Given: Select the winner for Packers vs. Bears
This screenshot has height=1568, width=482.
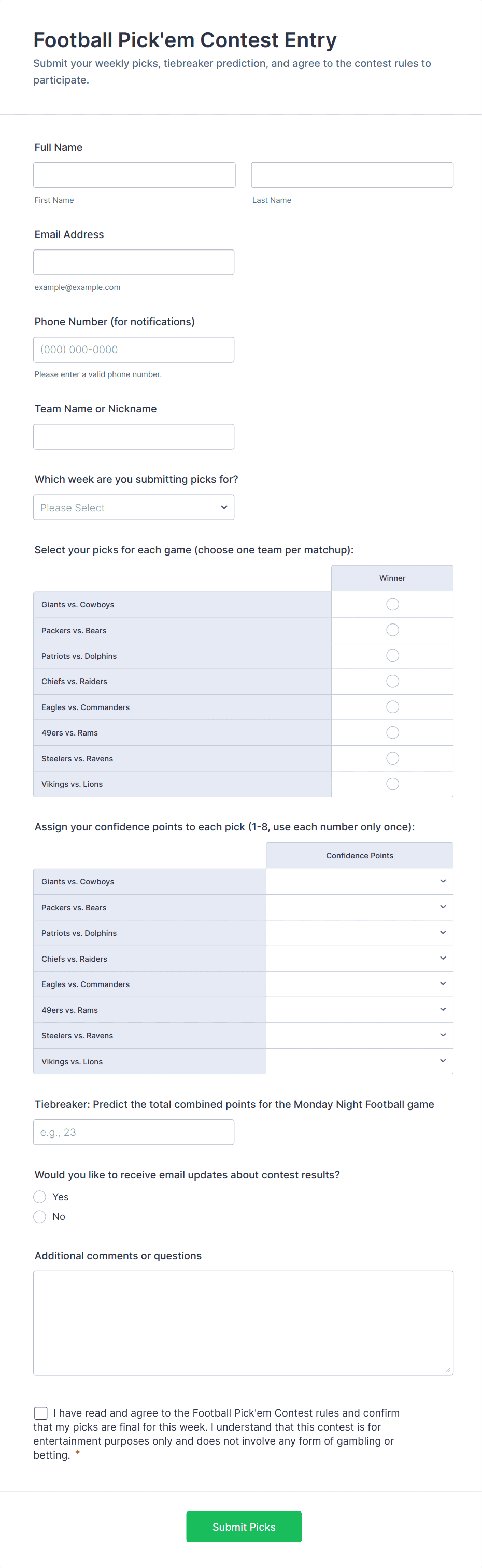Looking at the screenshot, I should 392,629.
